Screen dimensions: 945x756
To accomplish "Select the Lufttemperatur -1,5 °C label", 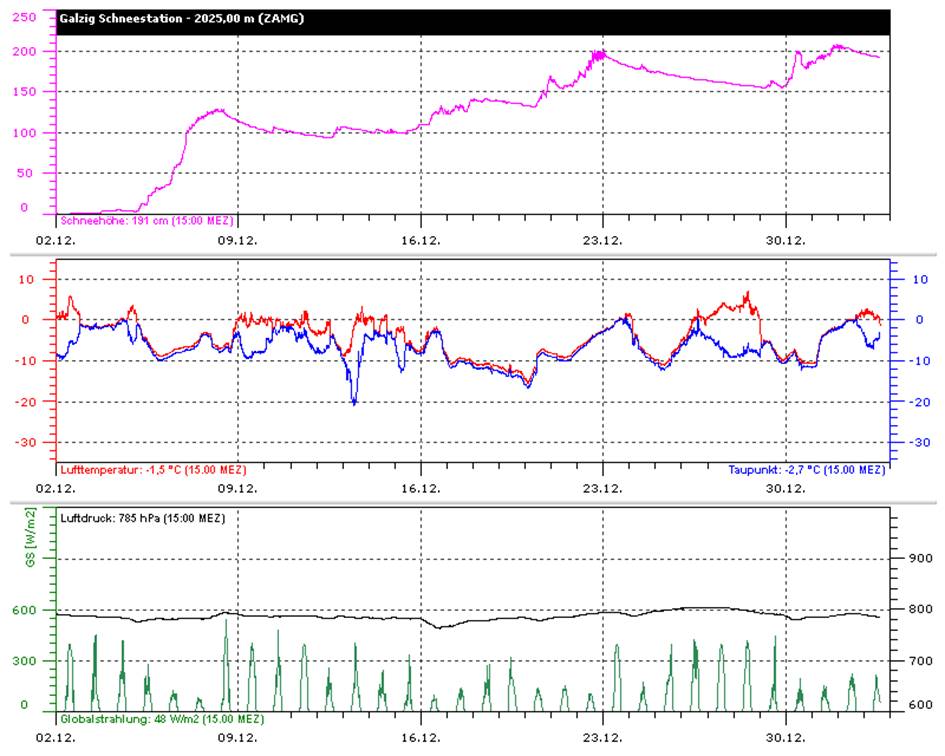I will coord(153,470).
